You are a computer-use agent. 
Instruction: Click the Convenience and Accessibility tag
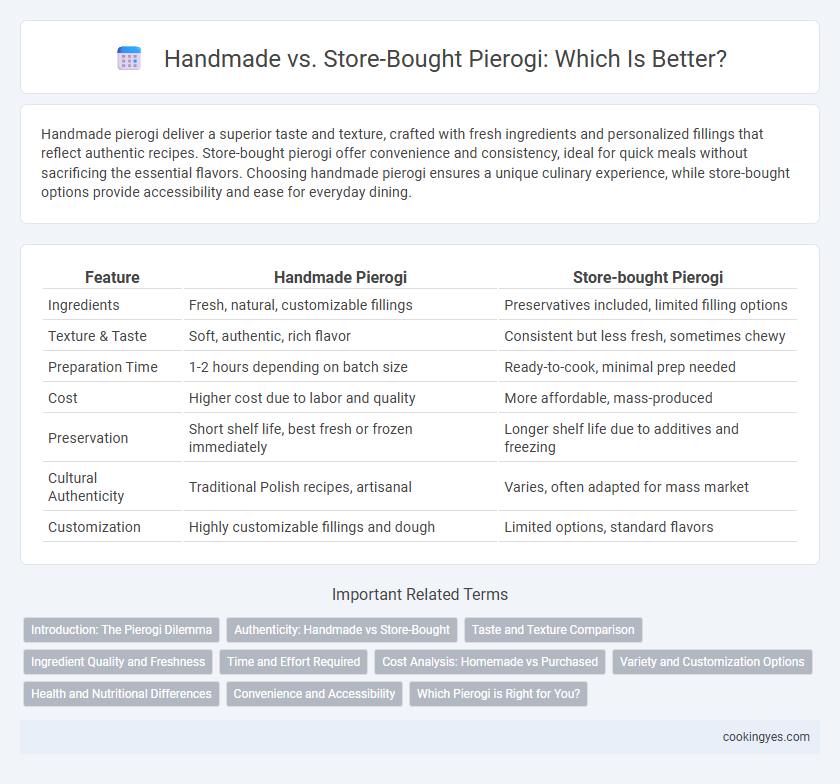coord(314,693)
